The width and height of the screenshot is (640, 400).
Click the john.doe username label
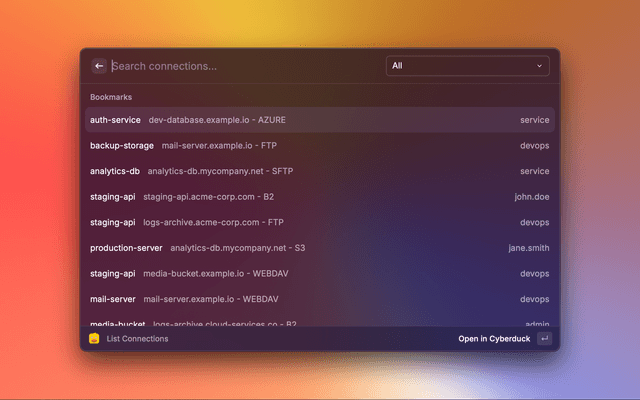pos(532,197)
